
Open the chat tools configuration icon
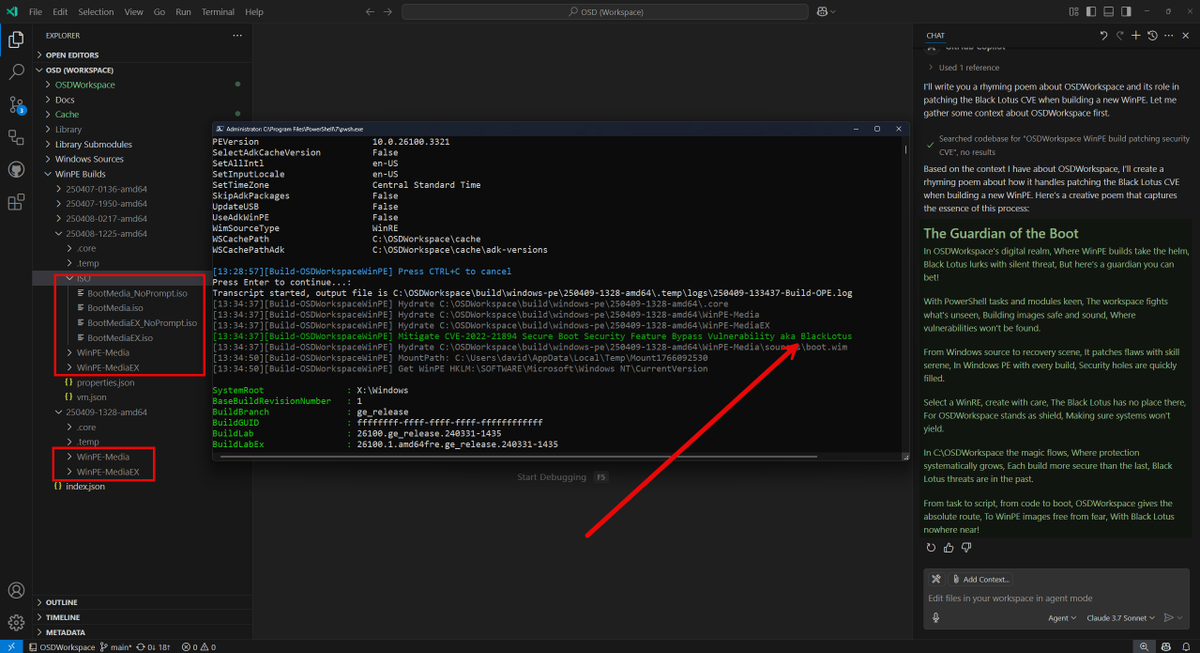[936, 579]
